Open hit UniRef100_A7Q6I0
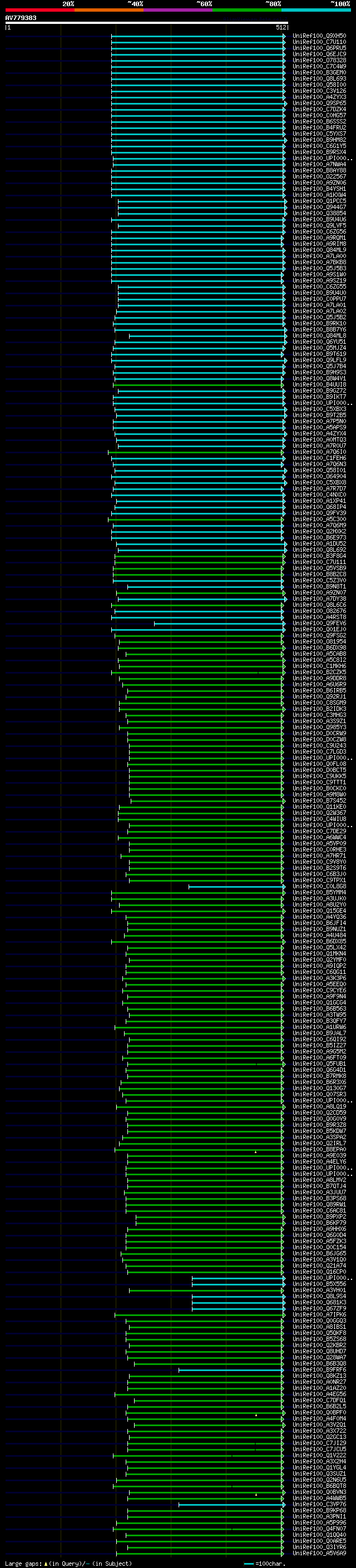 (319, 452)
